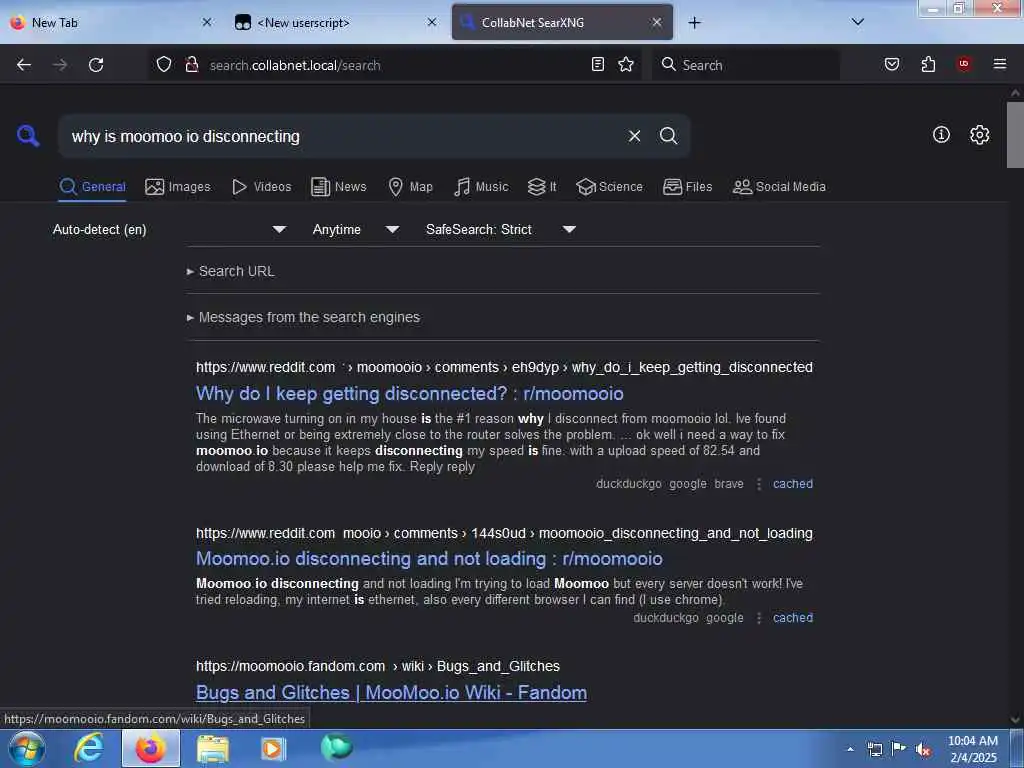Close the New userscript tab

click(432, 22)
